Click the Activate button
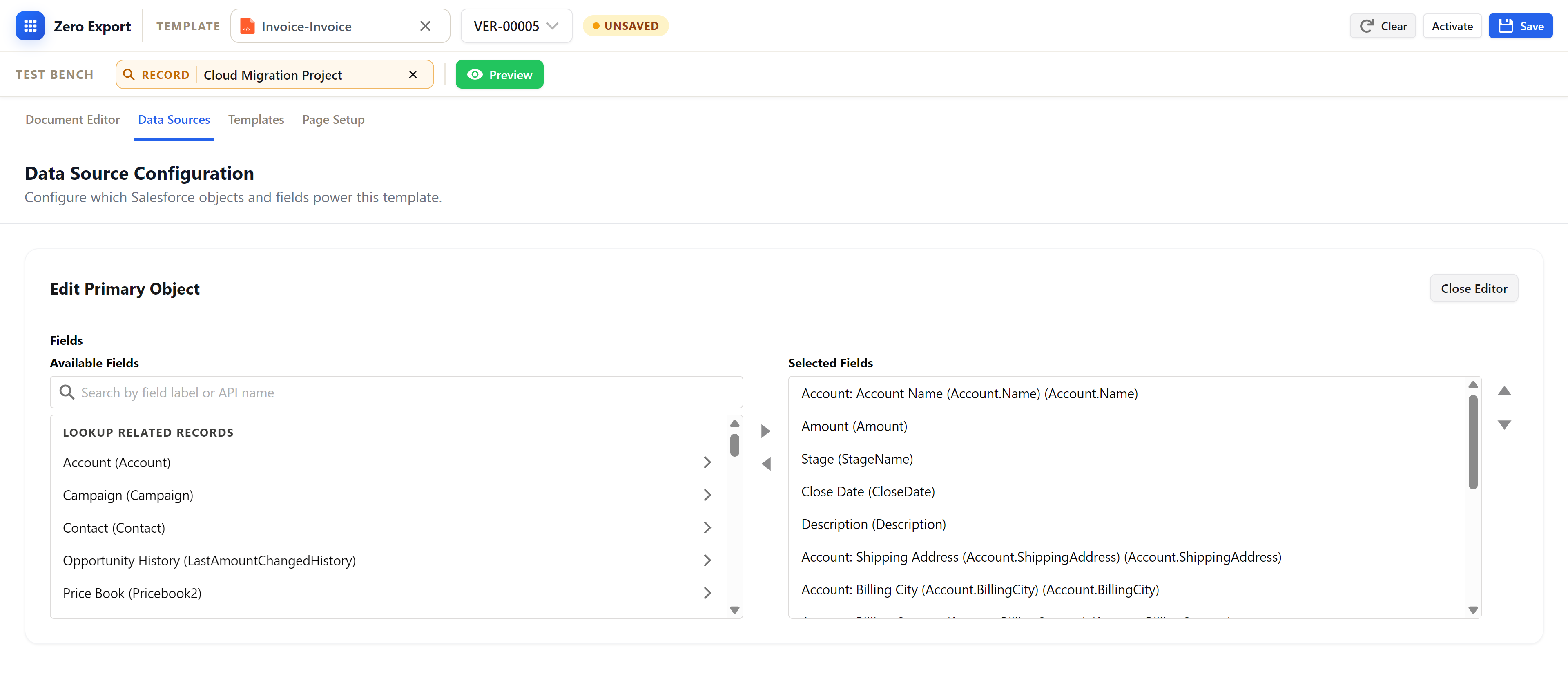Viewport: 1568px width, 683px height. point(1452,26)
